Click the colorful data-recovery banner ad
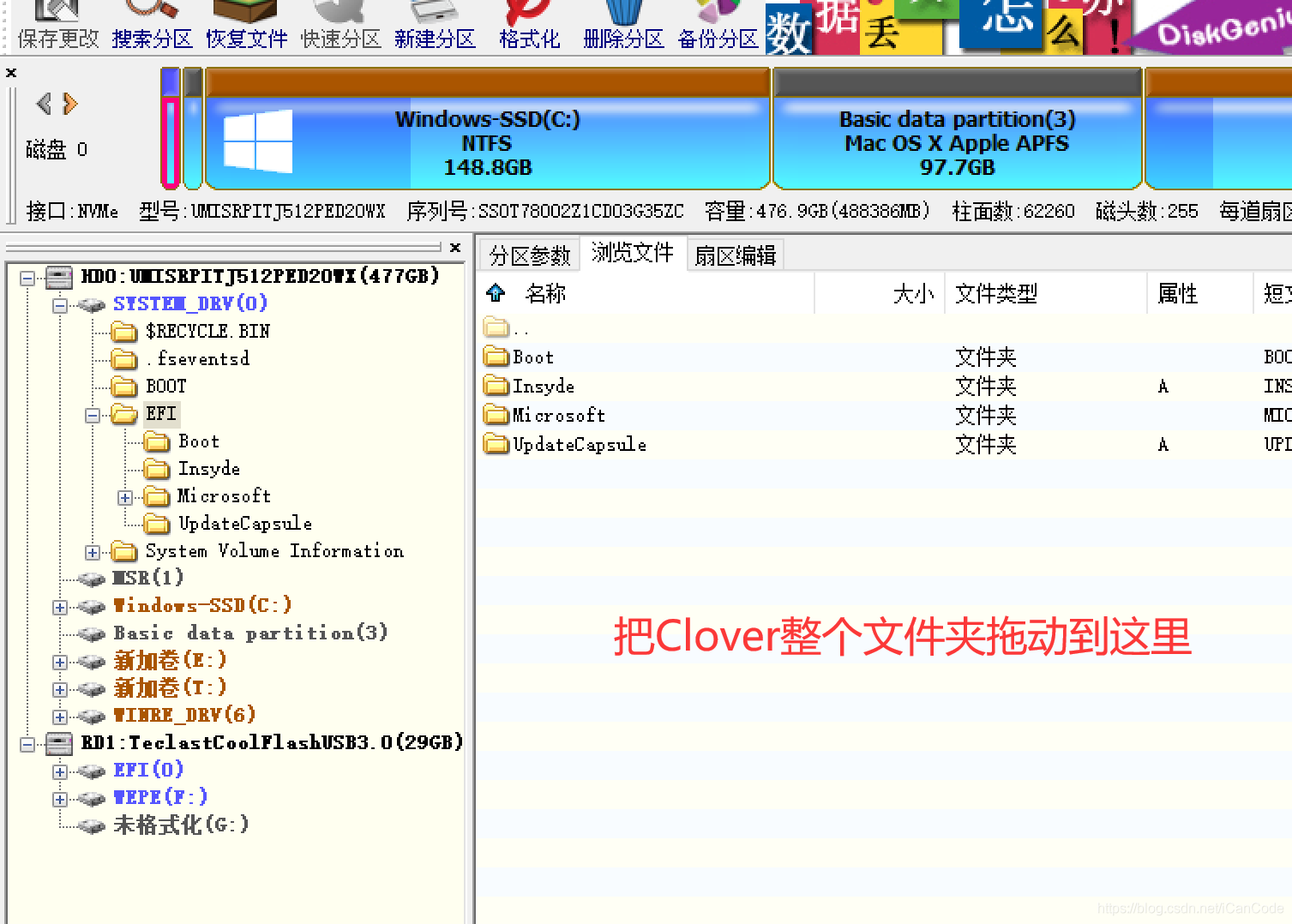This screenshot has height=924, width=1292. (x=1029, y=27)
